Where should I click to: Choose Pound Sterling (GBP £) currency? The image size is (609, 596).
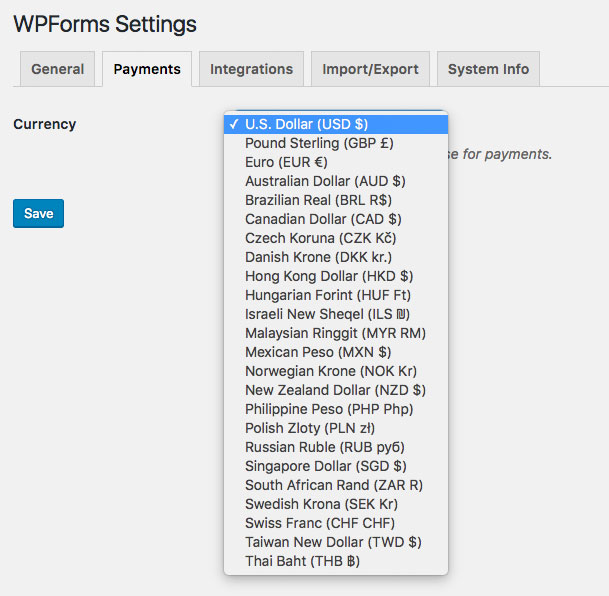pos(336,143)
